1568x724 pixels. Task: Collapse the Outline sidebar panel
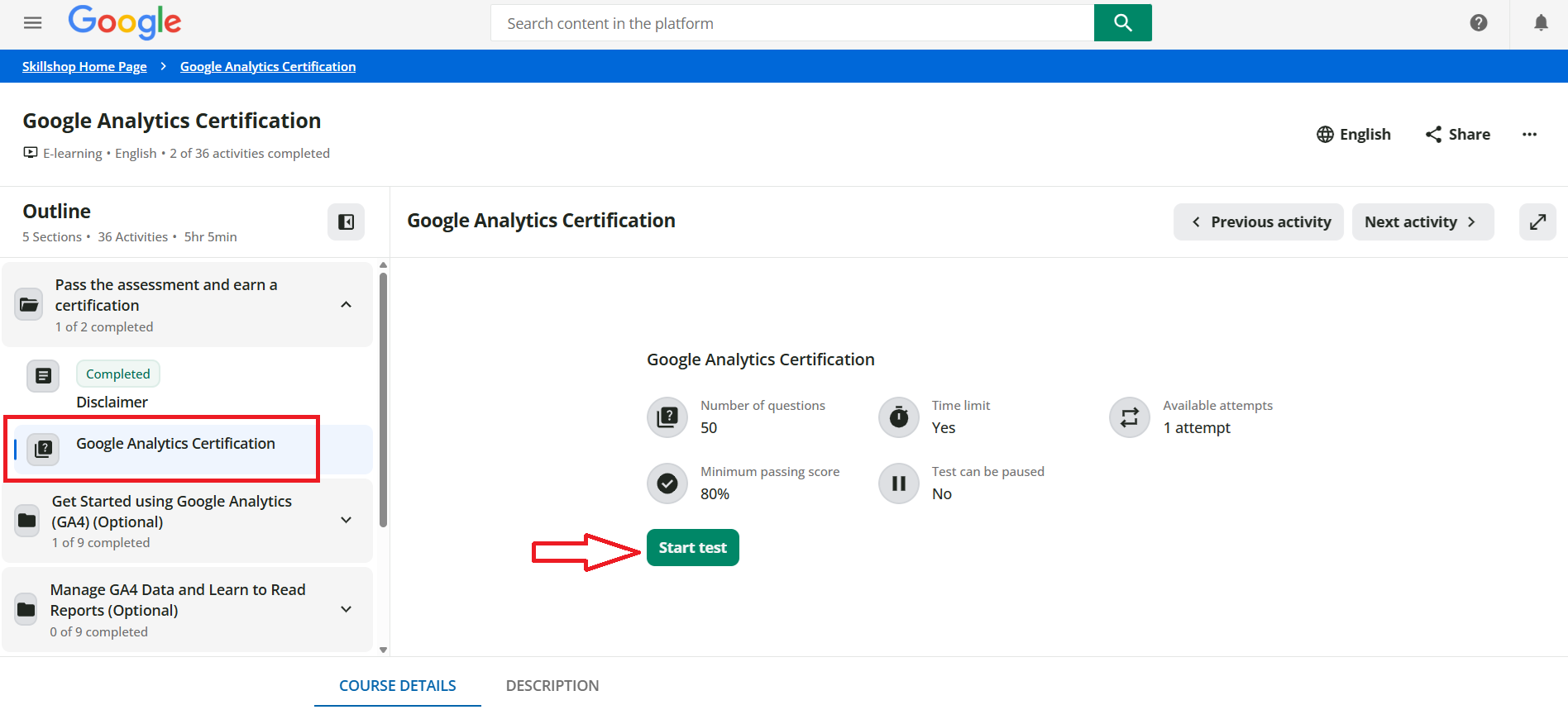346,222
